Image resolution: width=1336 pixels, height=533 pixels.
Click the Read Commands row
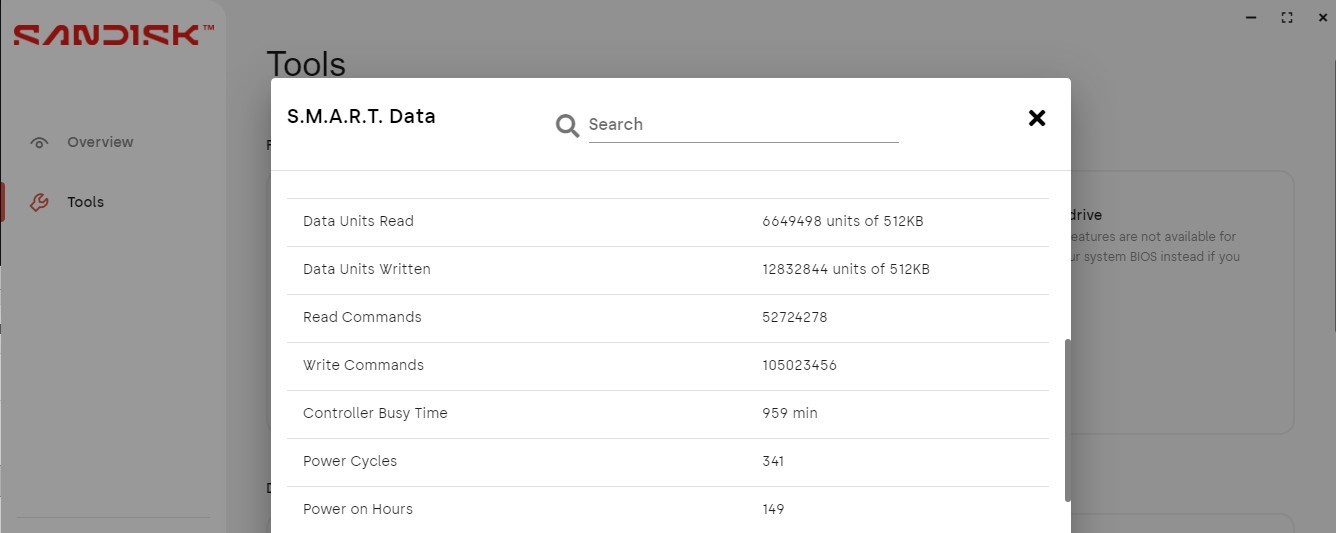(x=668, y=318)
